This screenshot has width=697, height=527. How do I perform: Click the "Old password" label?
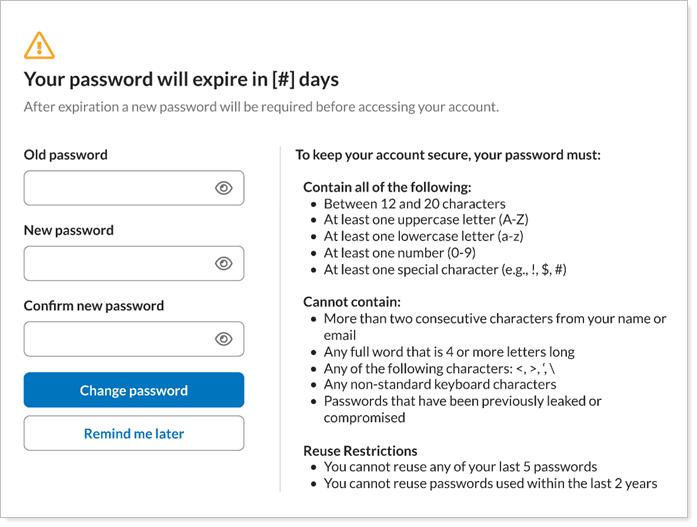[66, 155]
